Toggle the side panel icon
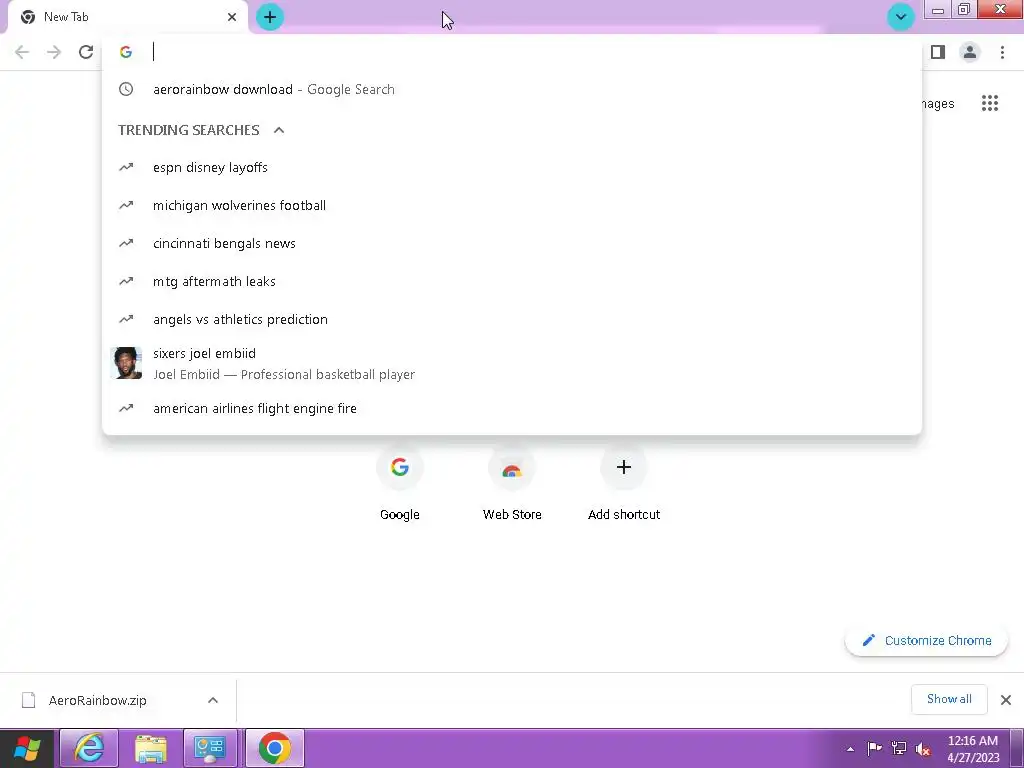Screen dimensions: 1024x768 pyautogui.click(x=938, y=52)
